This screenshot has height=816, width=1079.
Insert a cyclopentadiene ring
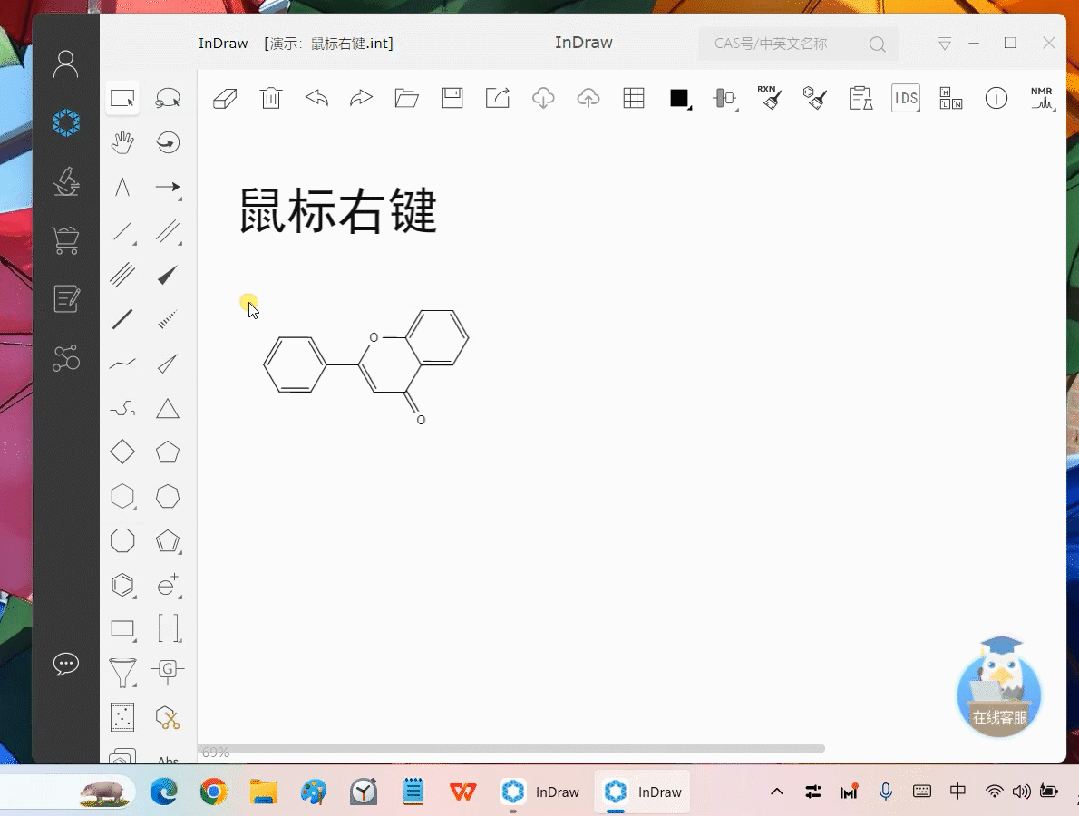tap(168, 541)
